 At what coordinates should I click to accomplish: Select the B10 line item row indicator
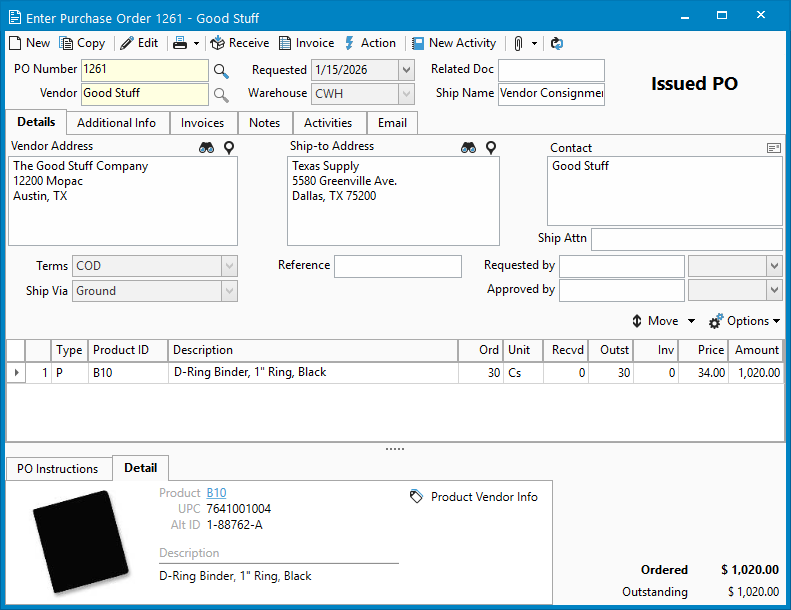tap(16, 373)
